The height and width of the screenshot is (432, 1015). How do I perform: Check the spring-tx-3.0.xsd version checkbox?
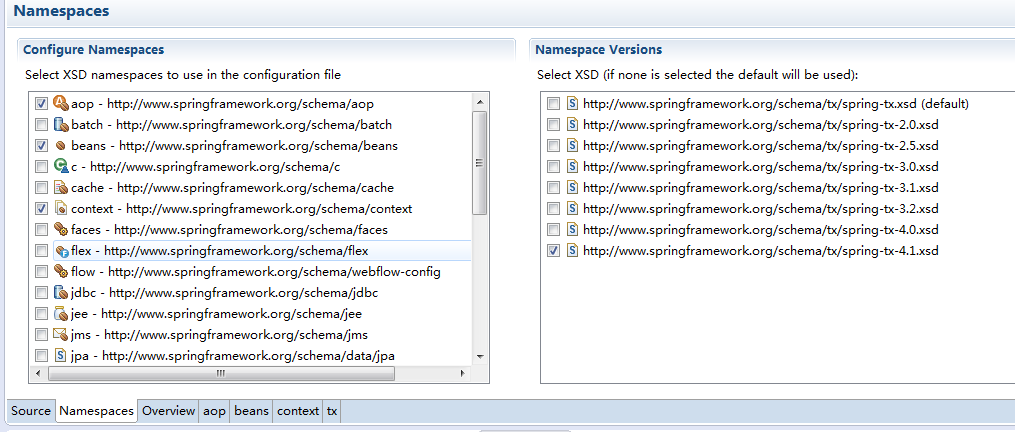coord(553,166)
